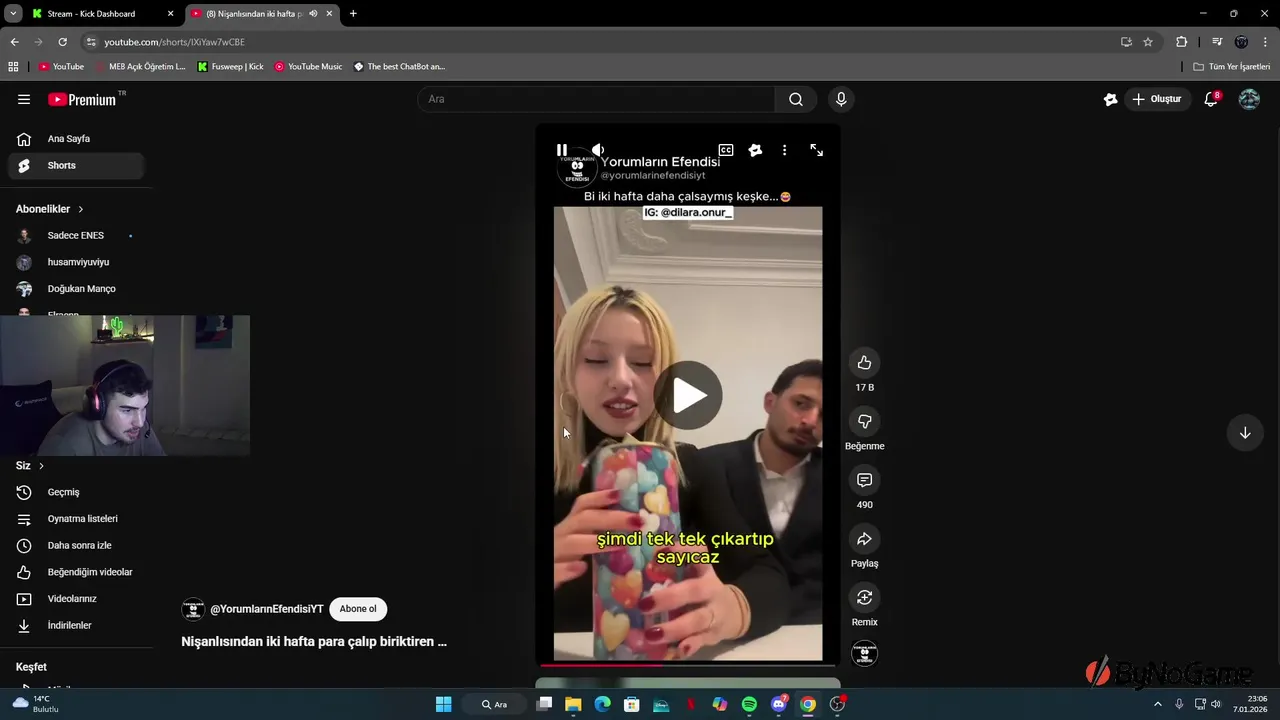Viewport: 1280px width, 720px height.
Task: Toggle closed captions on the Short
Action: click(x=726, y=150)
